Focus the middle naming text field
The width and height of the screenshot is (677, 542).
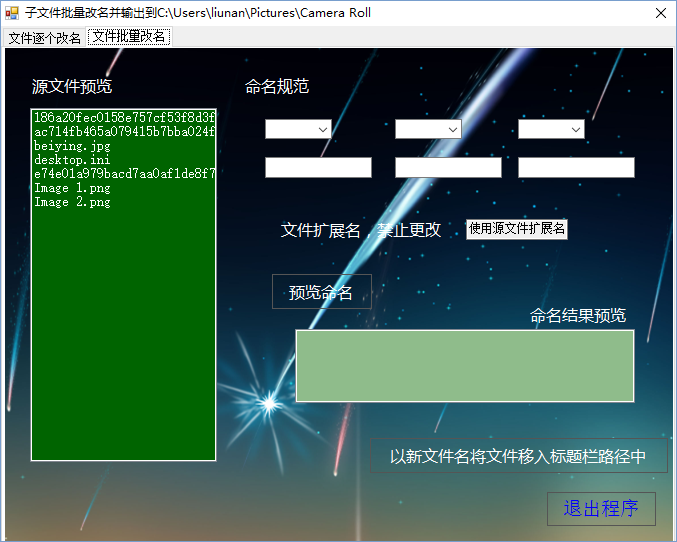448,168
